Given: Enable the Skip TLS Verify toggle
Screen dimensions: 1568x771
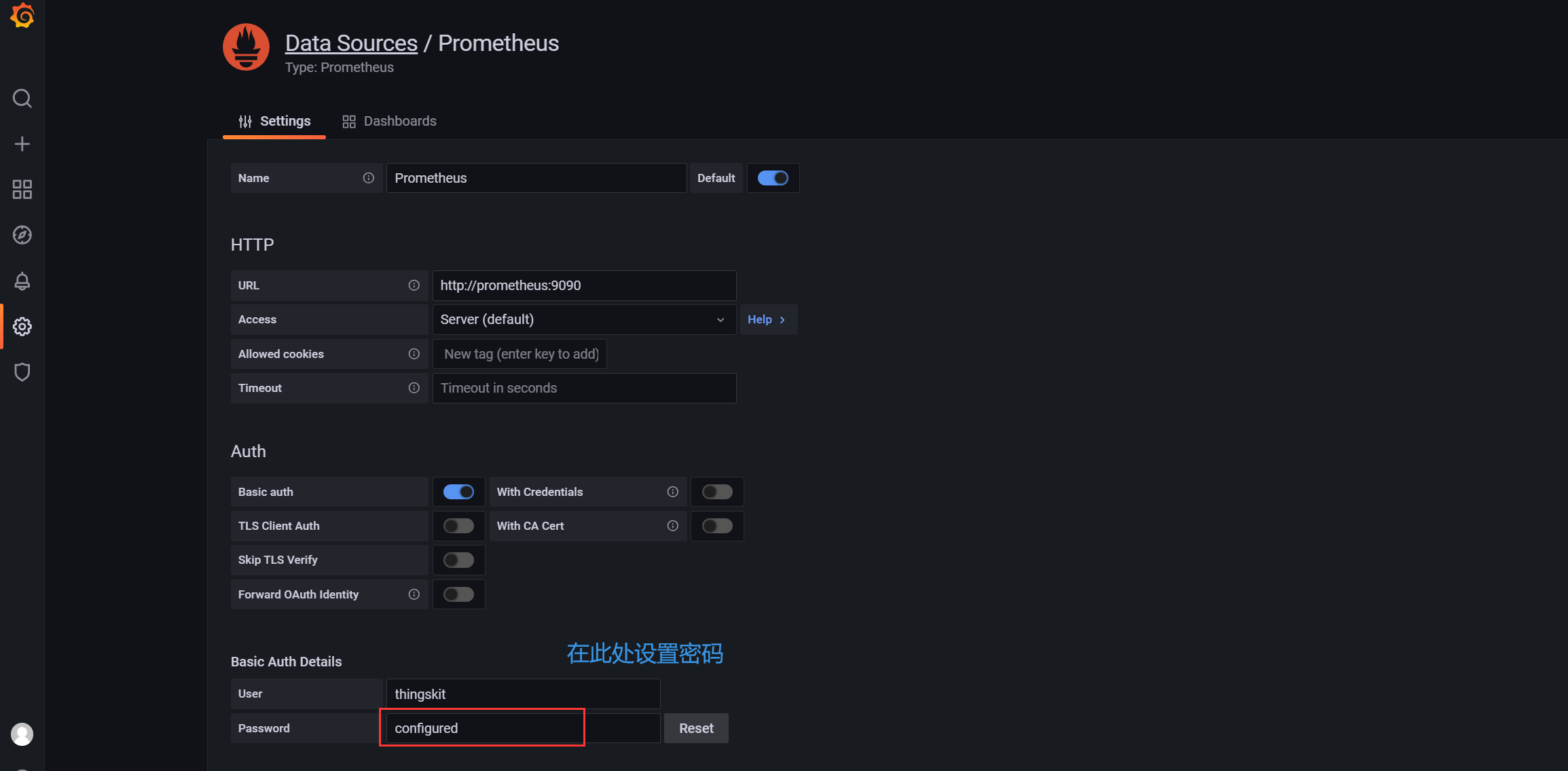Looking at the screenshot, I should [458, 560].
